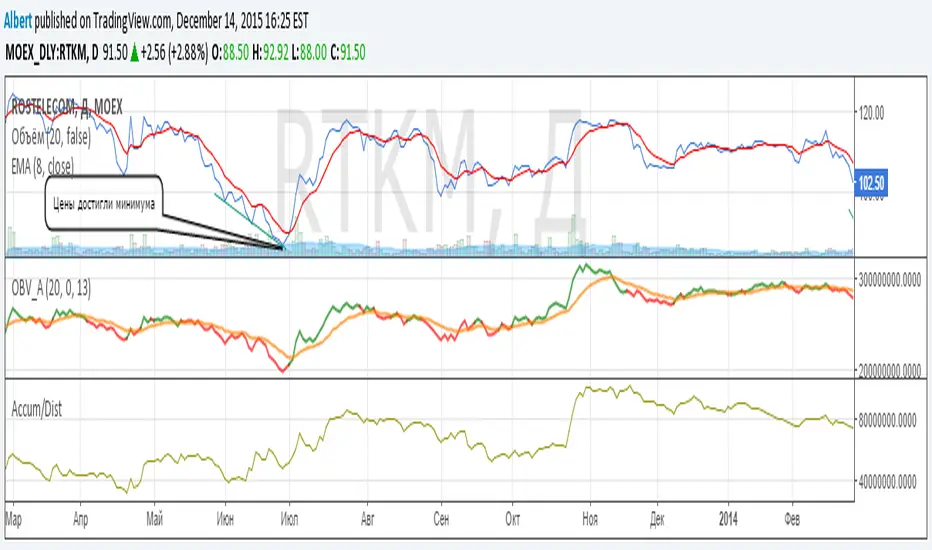Click the Фев month label on the time axis
This screenshot has height=550, width=932.
click(792, 520)
